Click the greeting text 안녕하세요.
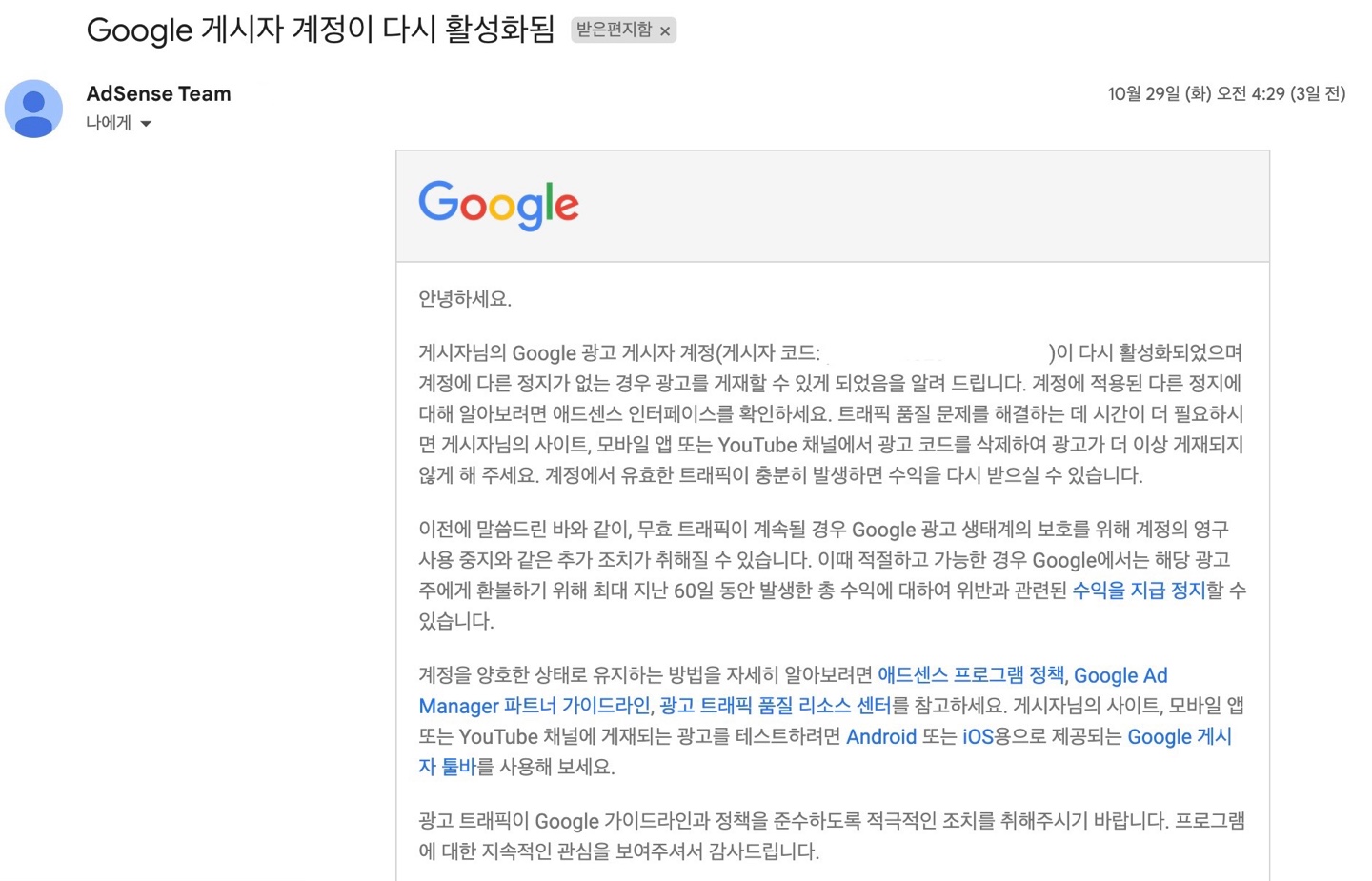 [465, 299]
